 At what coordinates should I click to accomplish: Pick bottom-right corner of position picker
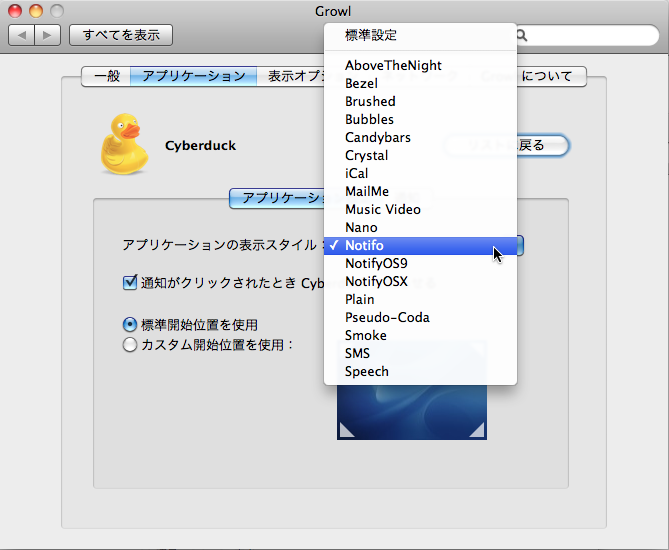[x=477, y=430]
